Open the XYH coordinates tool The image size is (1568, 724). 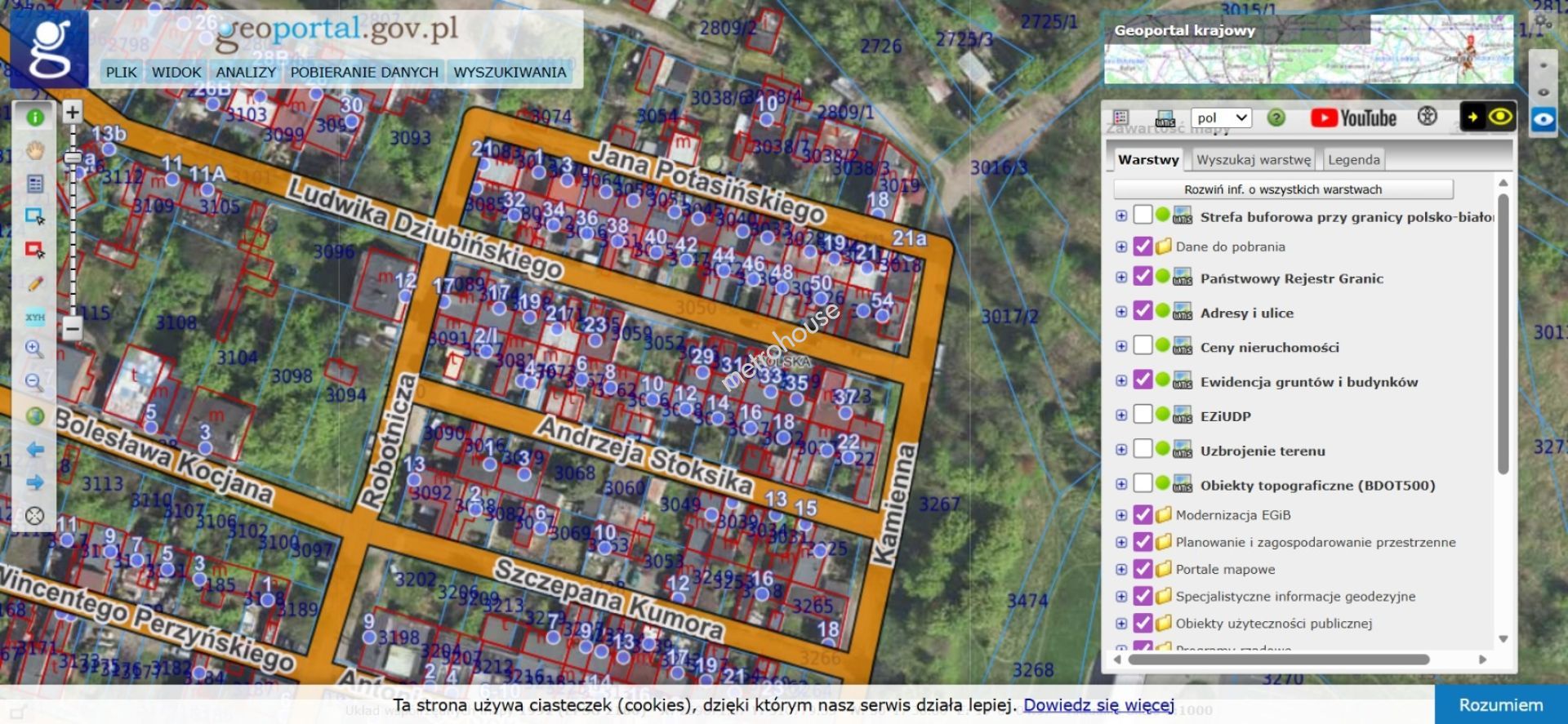point(34,317)
